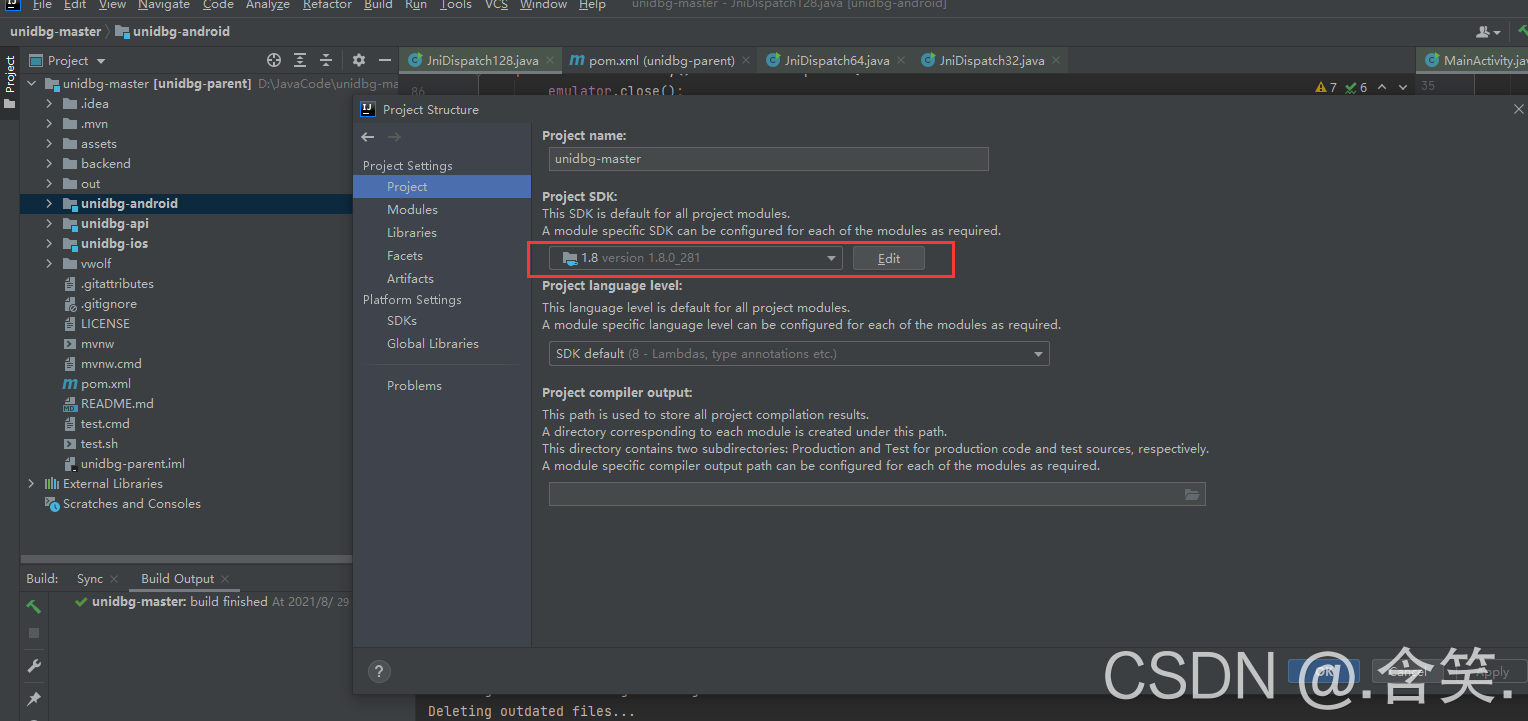Select Scratches and Consoles node

[131, 504]
